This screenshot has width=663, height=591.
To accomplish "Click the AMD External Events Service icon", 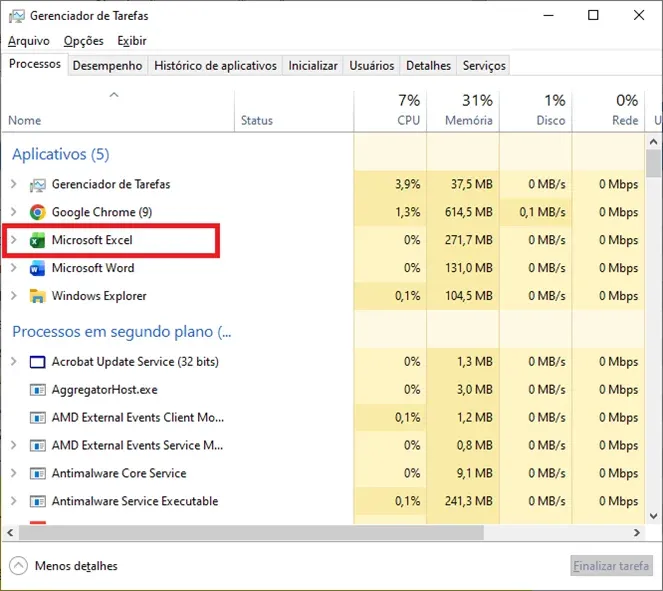I will (x=37, y=446).
